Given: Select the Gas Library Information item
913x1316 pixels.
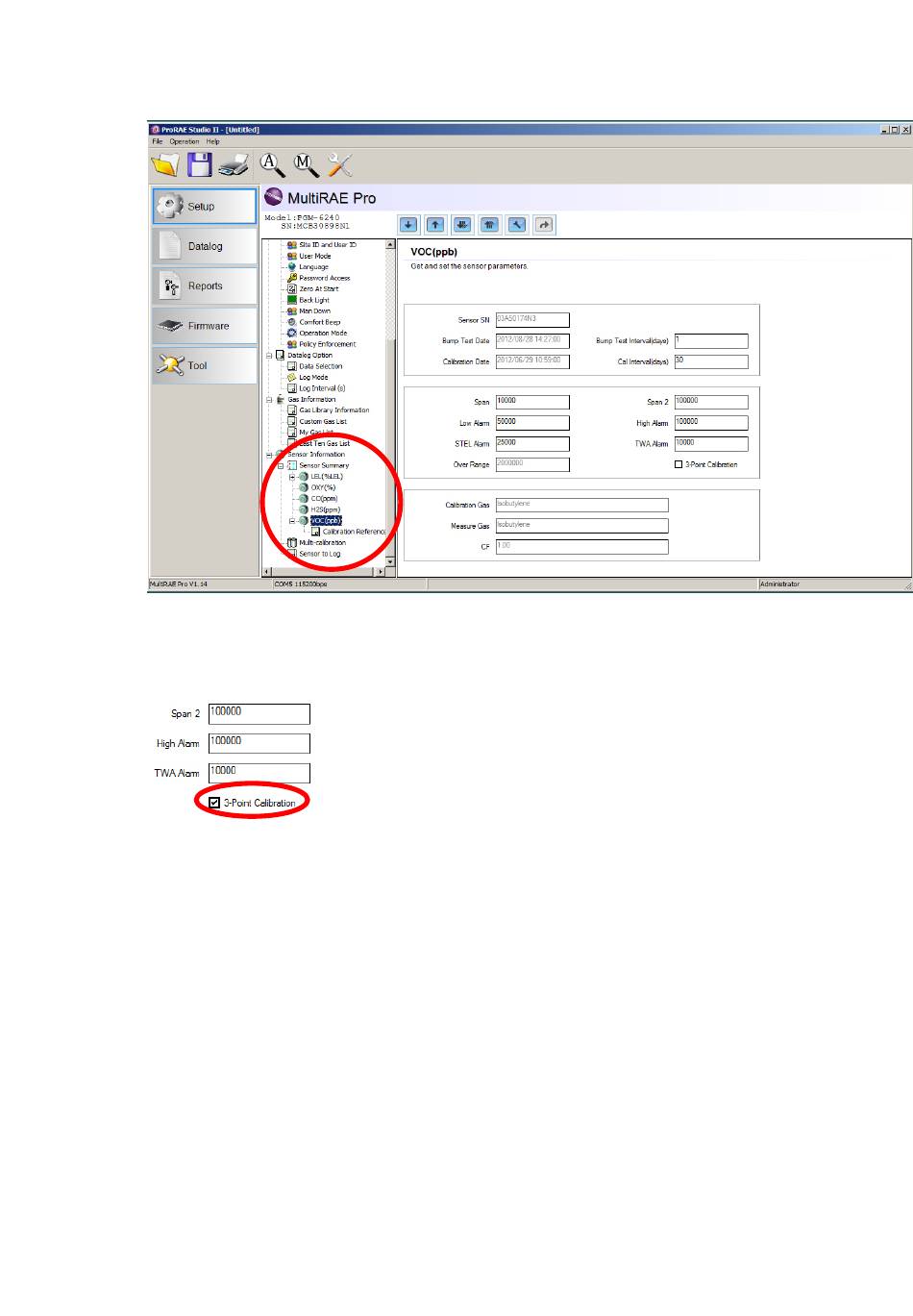Looking at the screenshot, I should pyautogui.click(x=333, y=410).
